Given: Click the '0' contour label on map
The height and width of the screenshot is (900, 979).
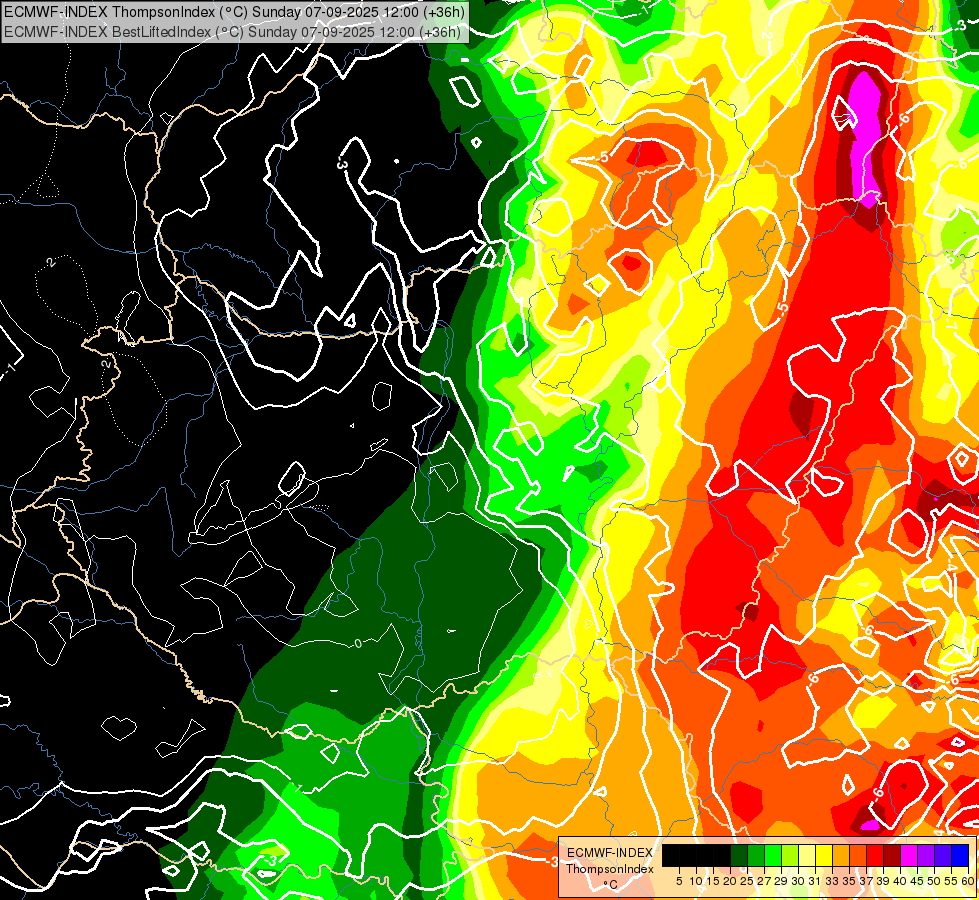Looking at the screenshot, I should coord(358,643).
